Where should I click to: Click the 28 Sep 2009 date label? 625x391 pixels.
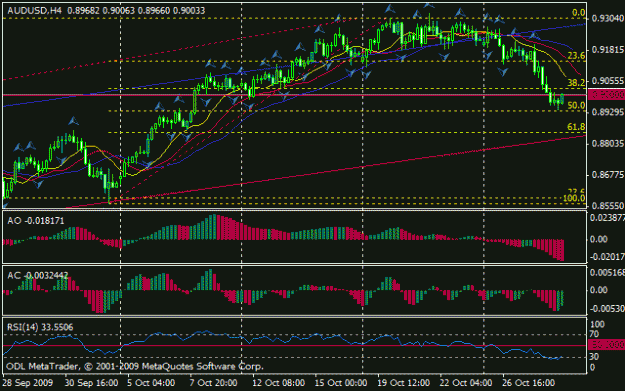(28, 383)
